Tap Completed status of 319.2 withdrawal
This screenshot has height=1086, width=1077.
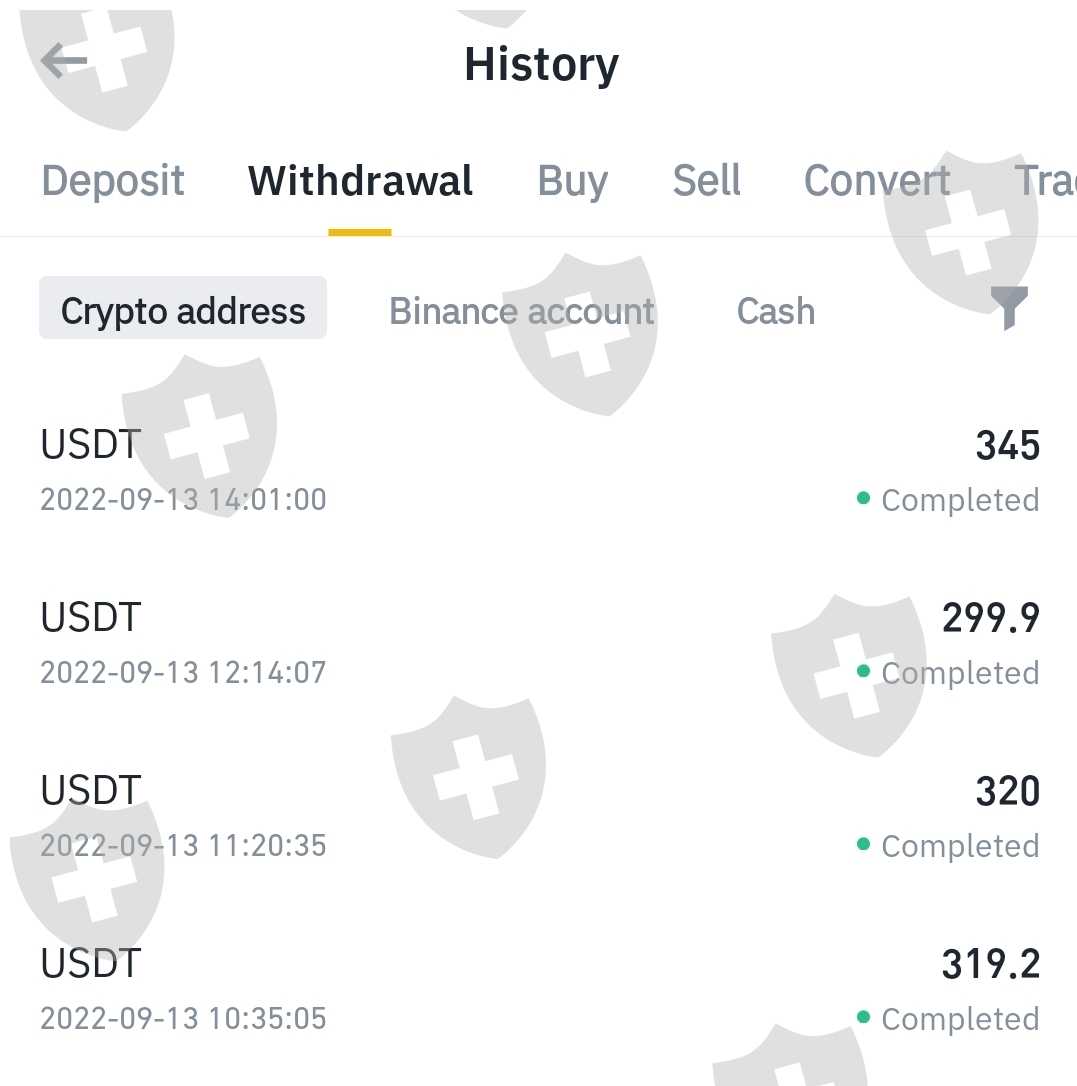959,1019
